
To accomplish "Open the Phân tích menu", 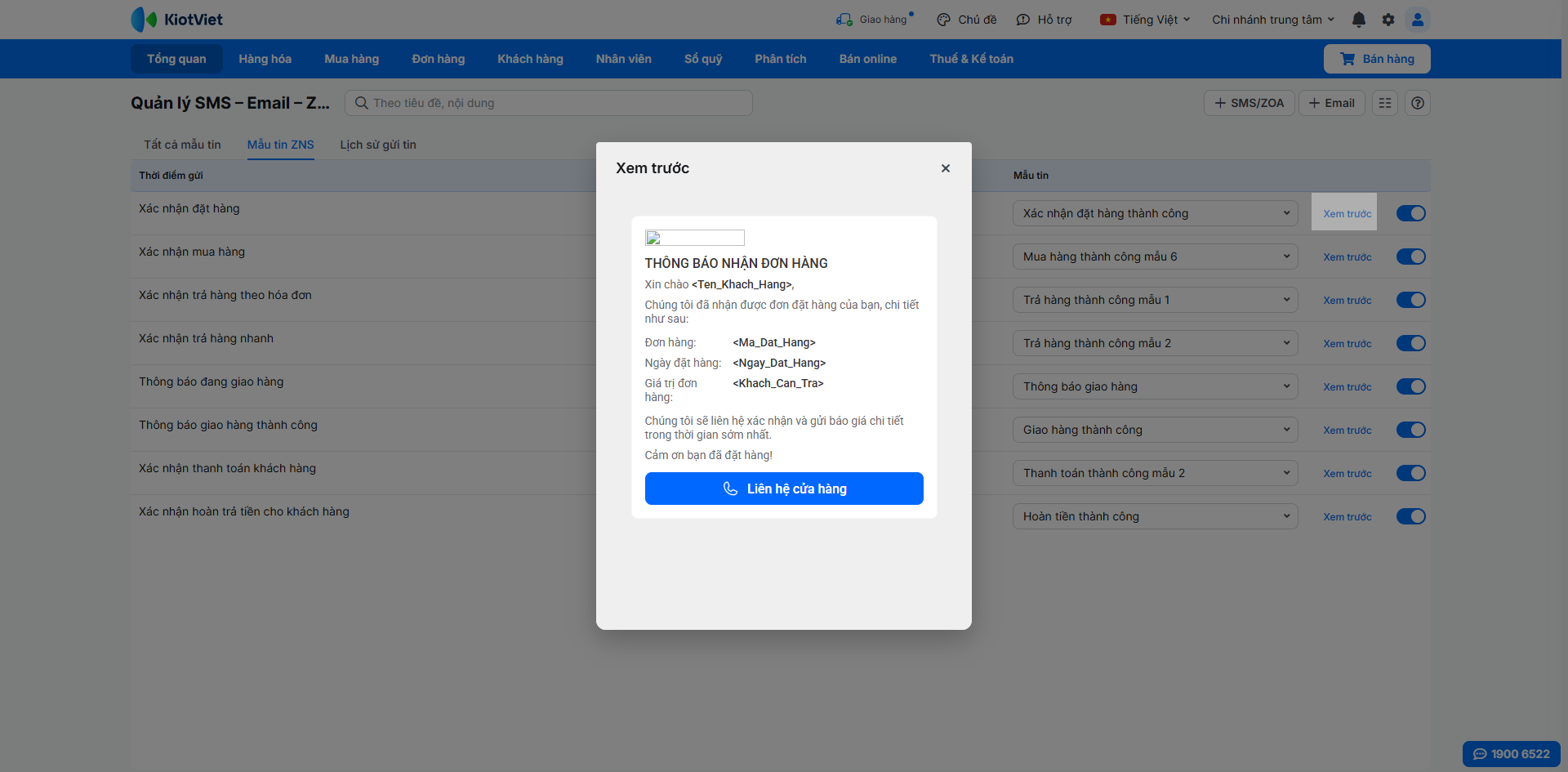I will [781, 59].
